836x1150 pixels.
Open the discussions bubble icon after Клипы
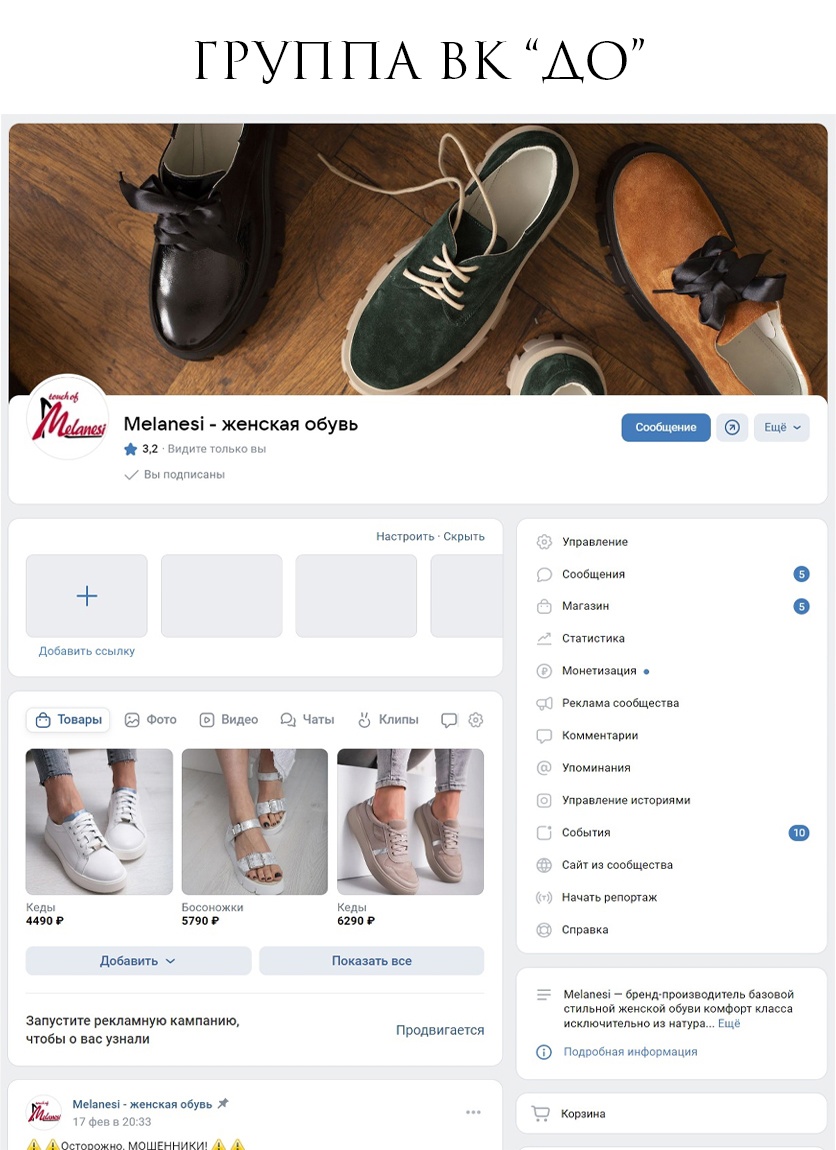tap(449, 720)
